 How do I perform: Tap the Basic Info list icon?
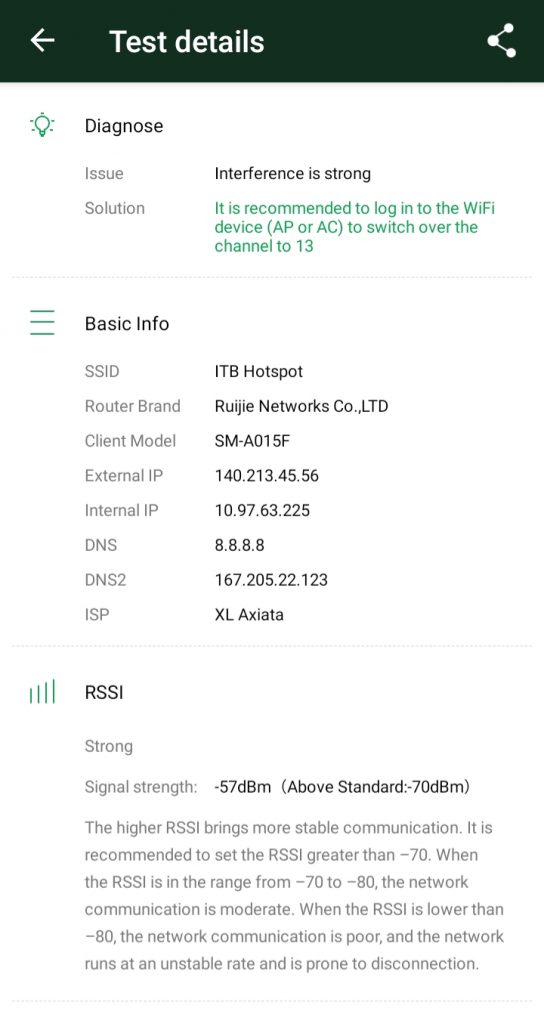[42, 323]
